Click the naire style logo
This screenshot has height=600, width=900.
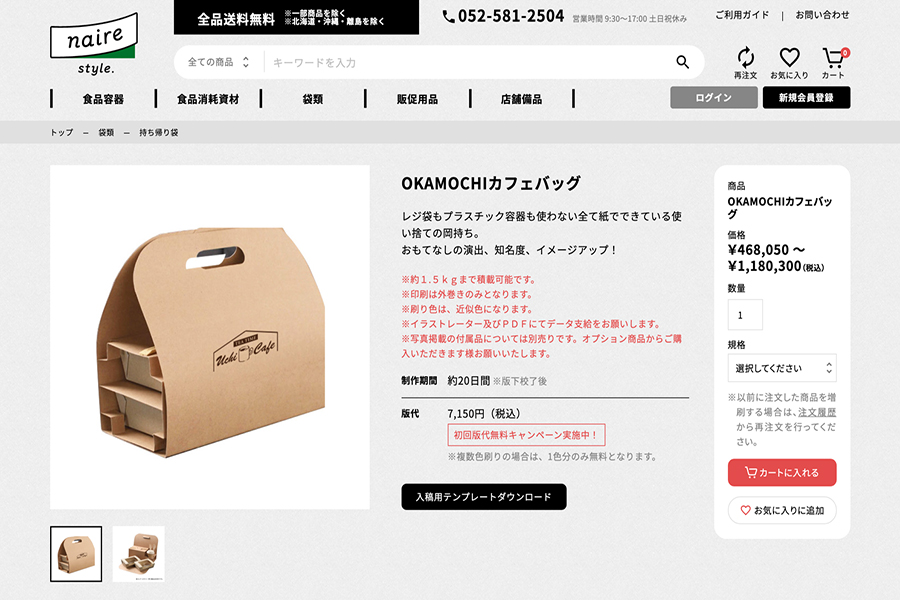click(x=94, y=44)
